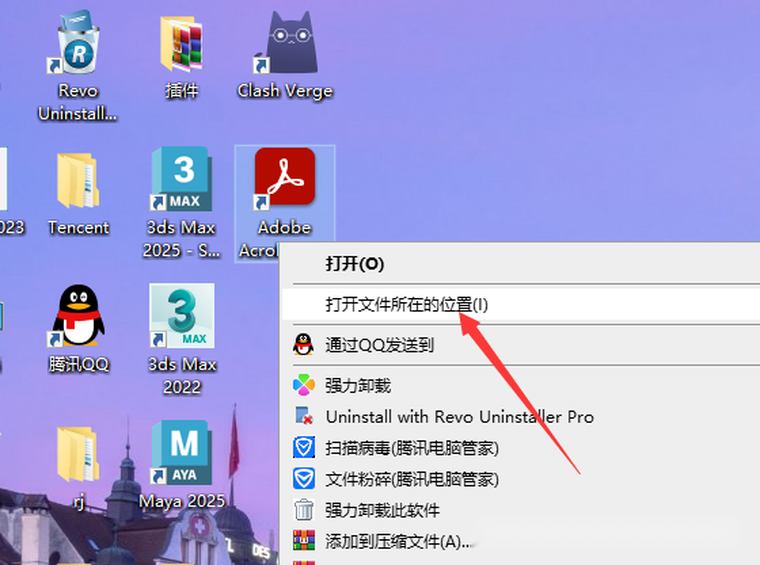
Task: Choose 文件粉碎(腾讯电脑管家) menu entry
Action: point(411,479)
